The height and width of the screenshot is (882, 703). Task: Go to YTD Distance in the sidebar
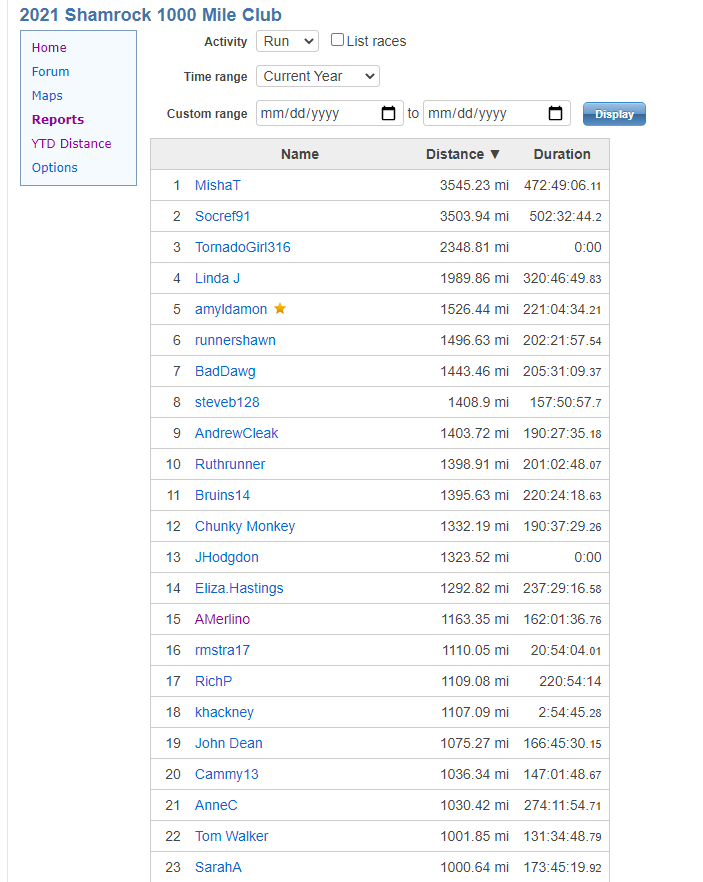[71, 143]
